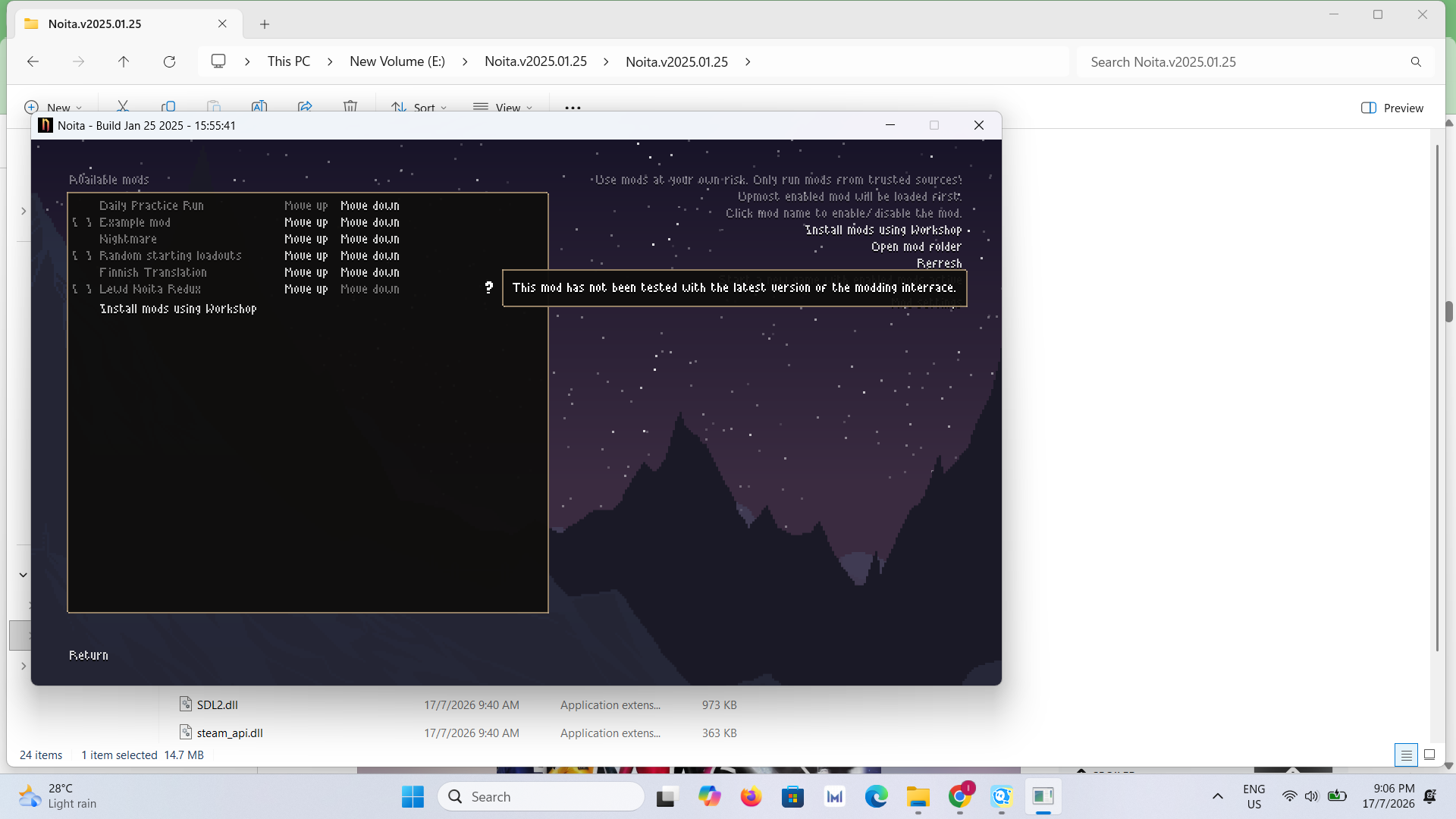Click the Rename icon in Explorer toolbar

259,107
